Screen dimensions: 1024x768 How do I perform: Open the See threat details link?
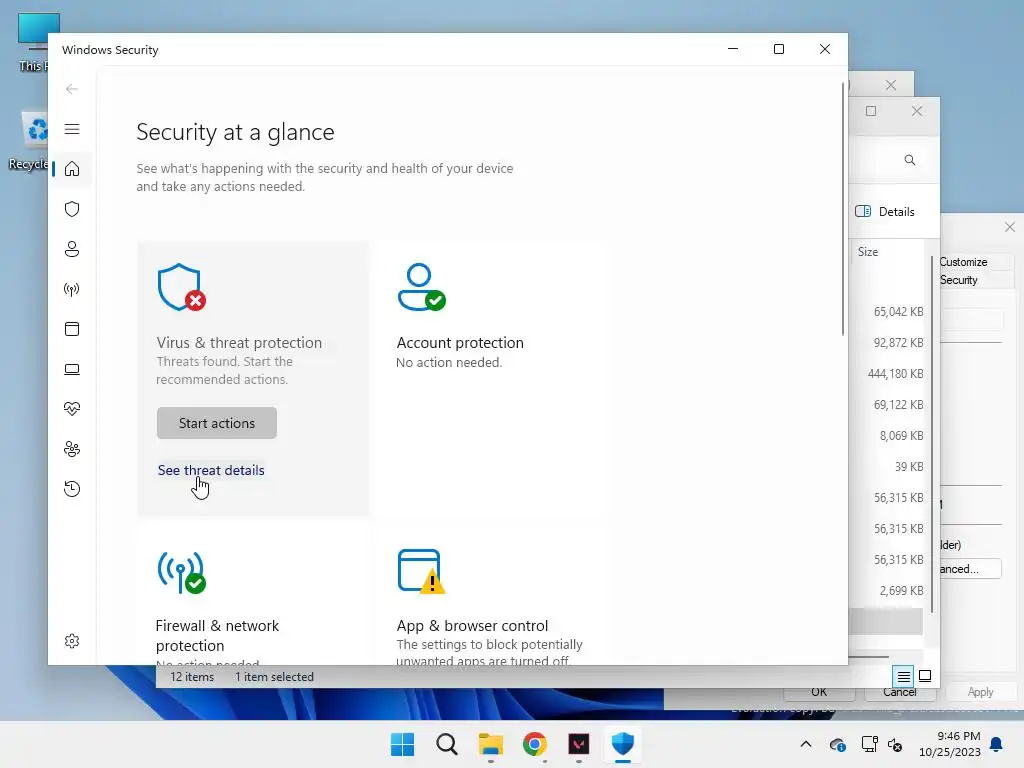[211, 470]
